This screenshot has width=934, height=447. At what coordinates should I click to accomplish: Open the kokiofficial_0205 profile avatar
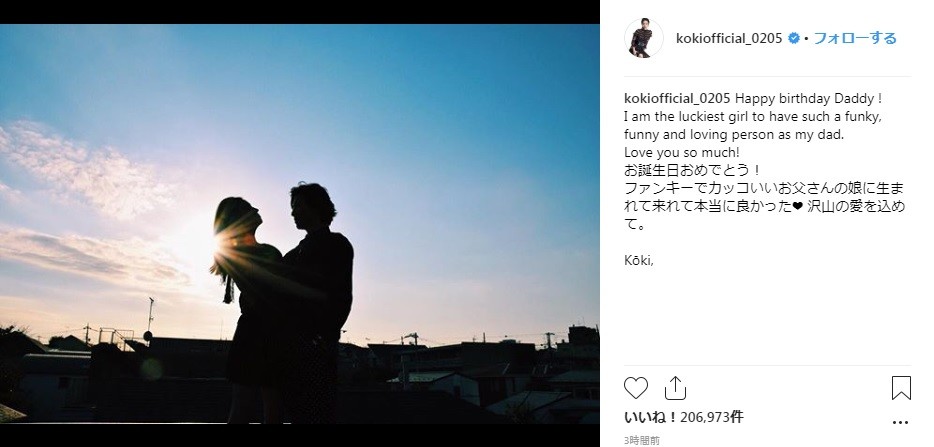[643, 38]
